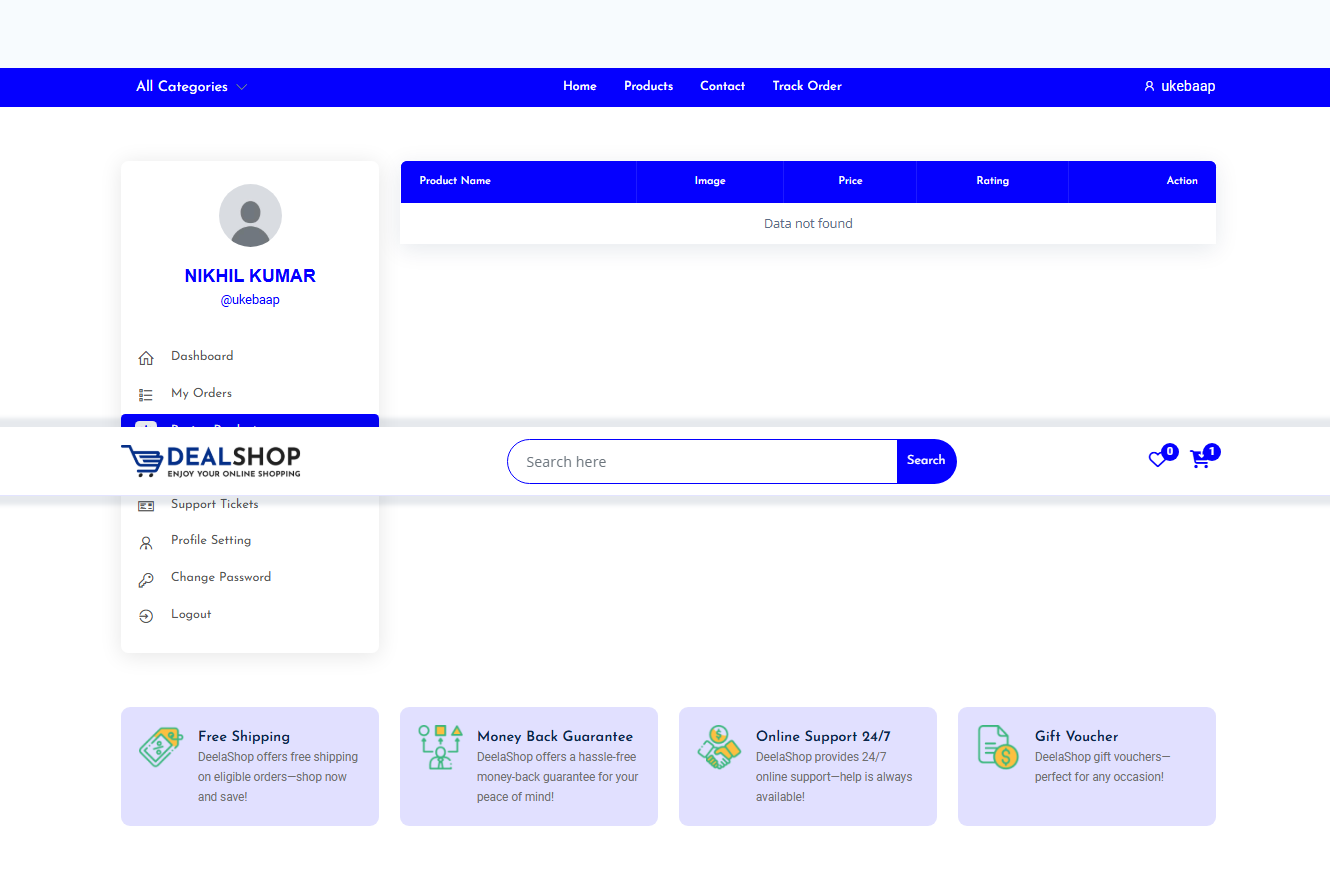Open the Support Tickets sidebar link
This screenshot has height=872, width=1330.
tap(214, 504)
